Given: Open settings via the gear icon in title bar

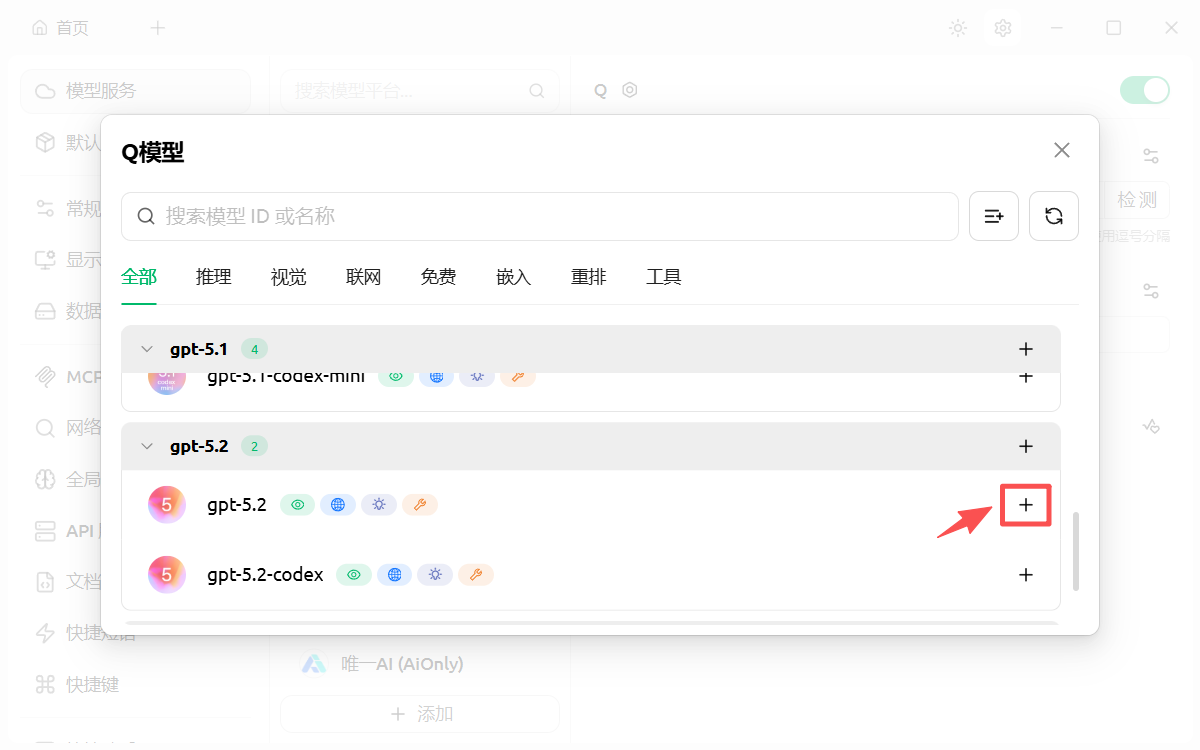Looking at the screenshot, I should click(x=1003, y=28).
